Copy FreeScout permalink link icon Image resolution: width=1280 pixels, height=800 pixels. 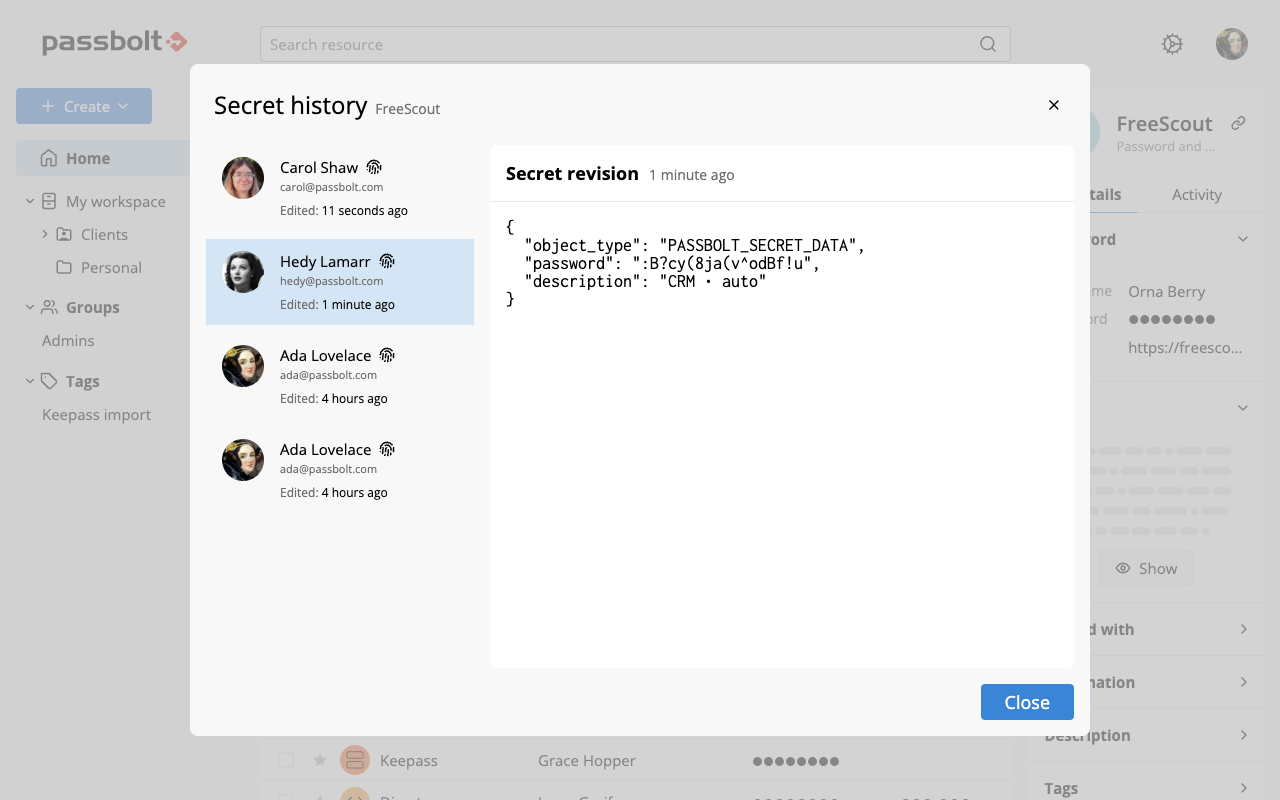pyautogui.click(x=1238, y=123)
